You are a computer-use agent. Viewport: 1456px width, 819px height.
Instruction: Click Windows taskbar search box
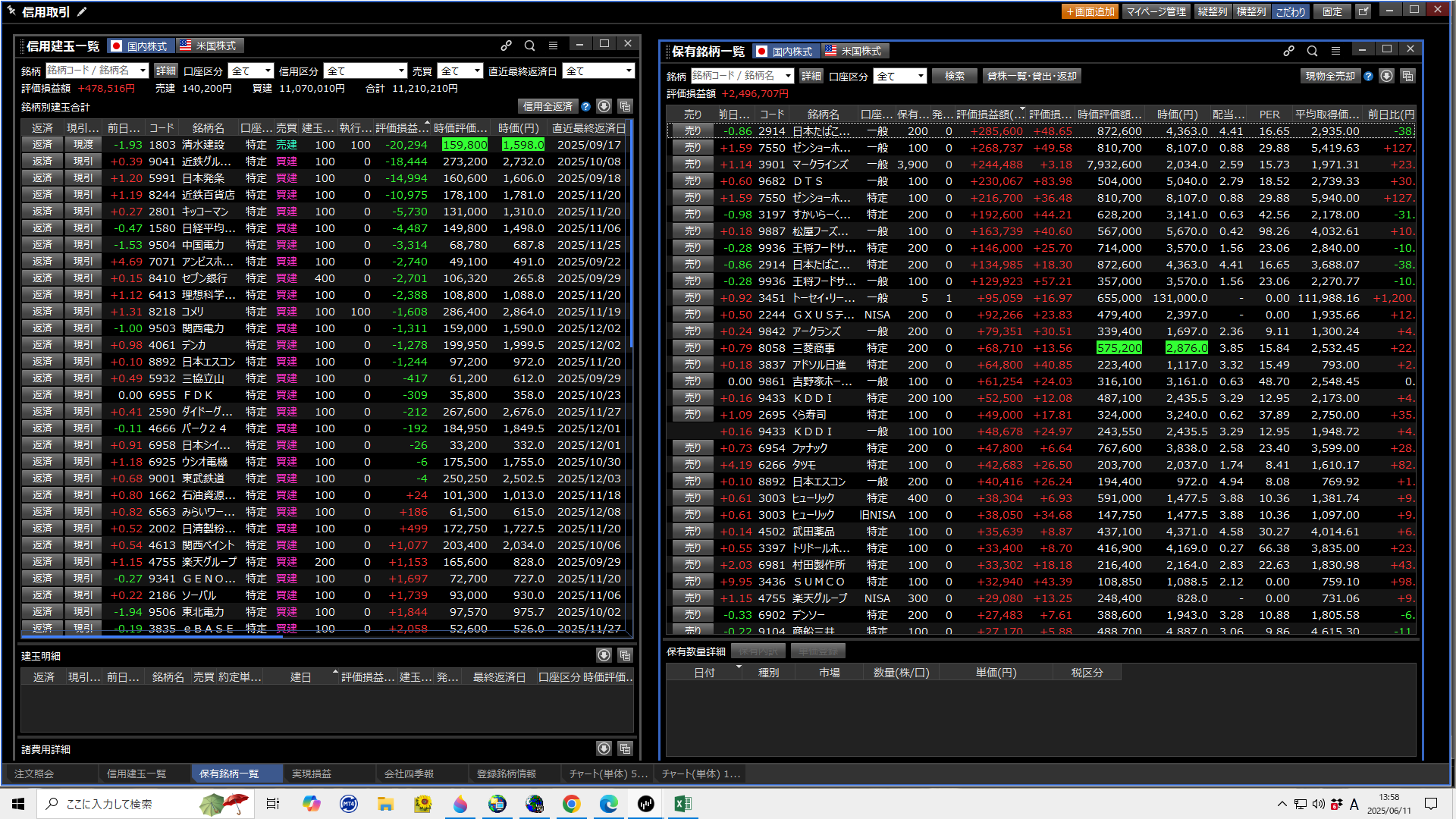tap(144, 804)
